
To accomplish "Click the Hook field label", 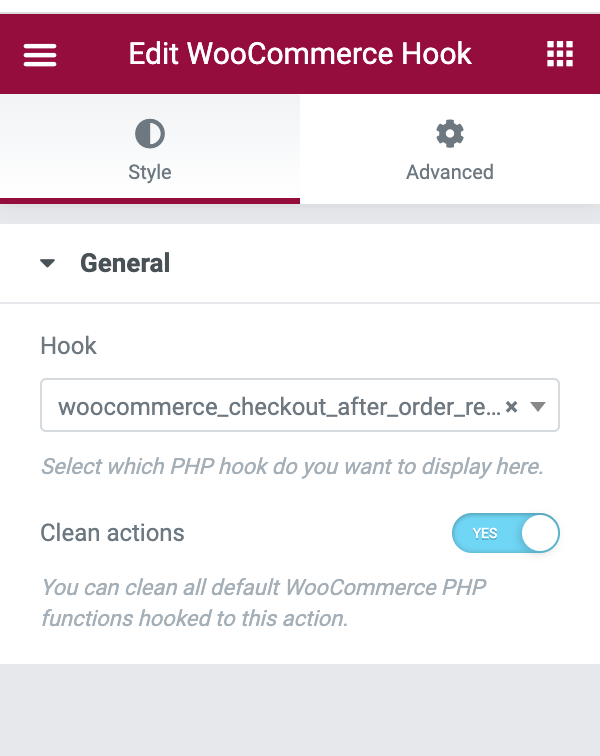I will click(68, 346).
